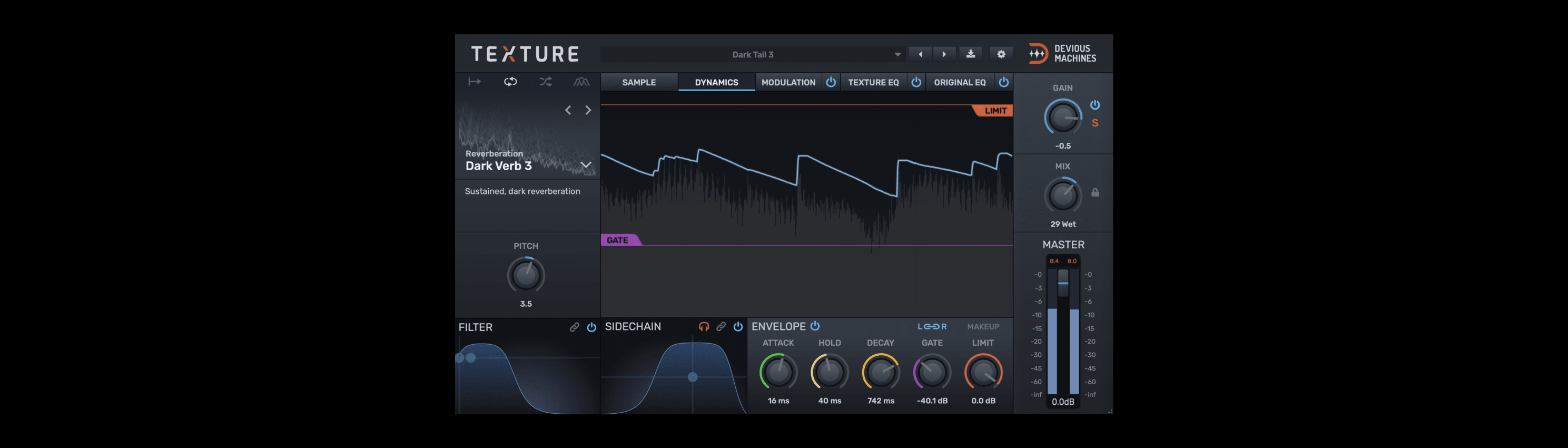1568x448 pixels.
Task: Click the hold value 40 ms
Action: click(x=829, y=401)
